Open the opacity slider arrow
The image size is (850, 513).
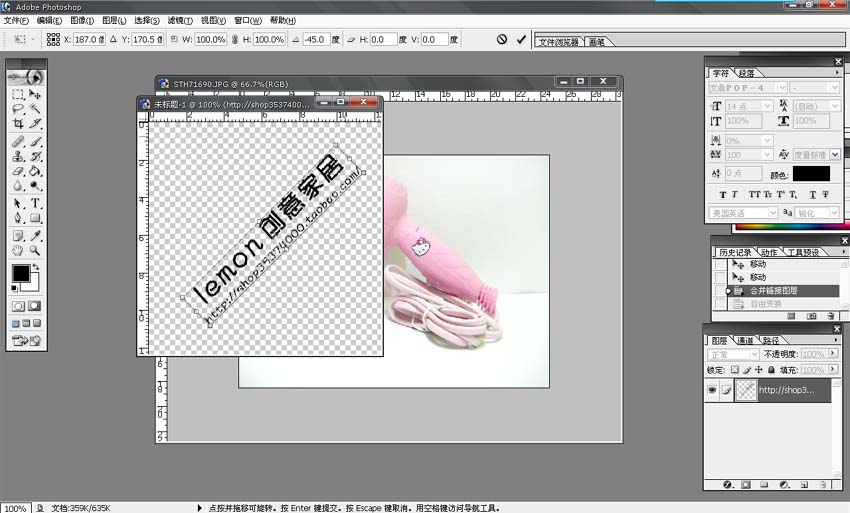point(833,354)
